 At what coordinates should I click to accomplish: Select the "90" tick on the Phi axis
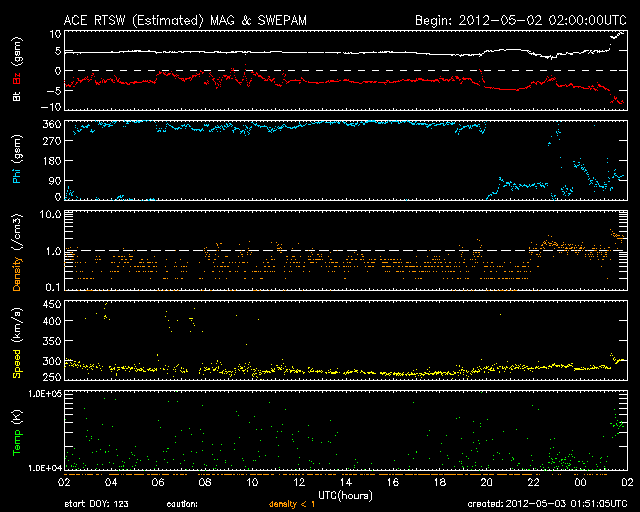(56, 180)
